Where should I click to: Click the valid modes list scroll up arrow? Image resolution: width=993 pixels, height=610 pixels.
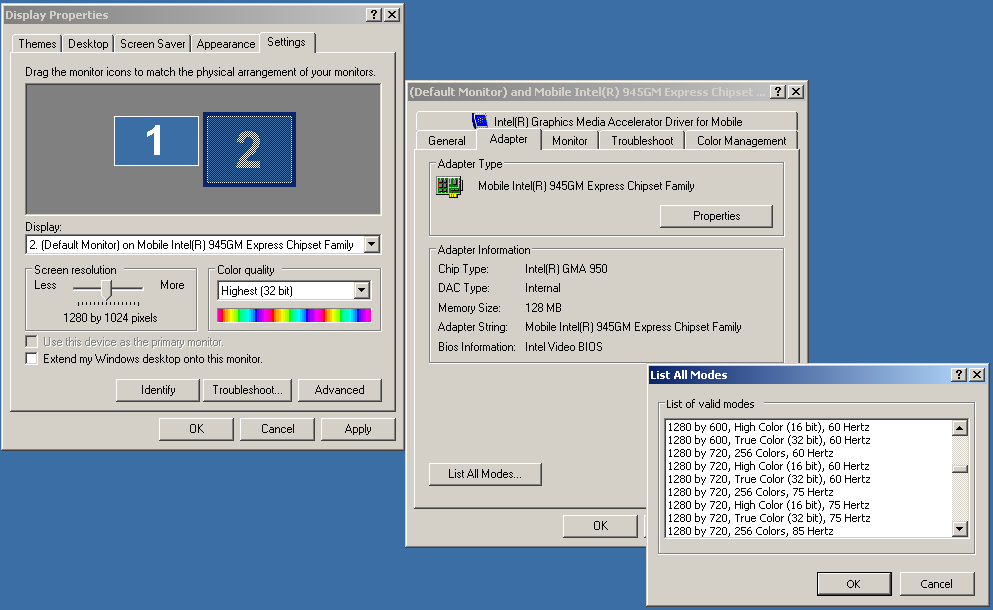pyautogui.click(x=959, y=428)
